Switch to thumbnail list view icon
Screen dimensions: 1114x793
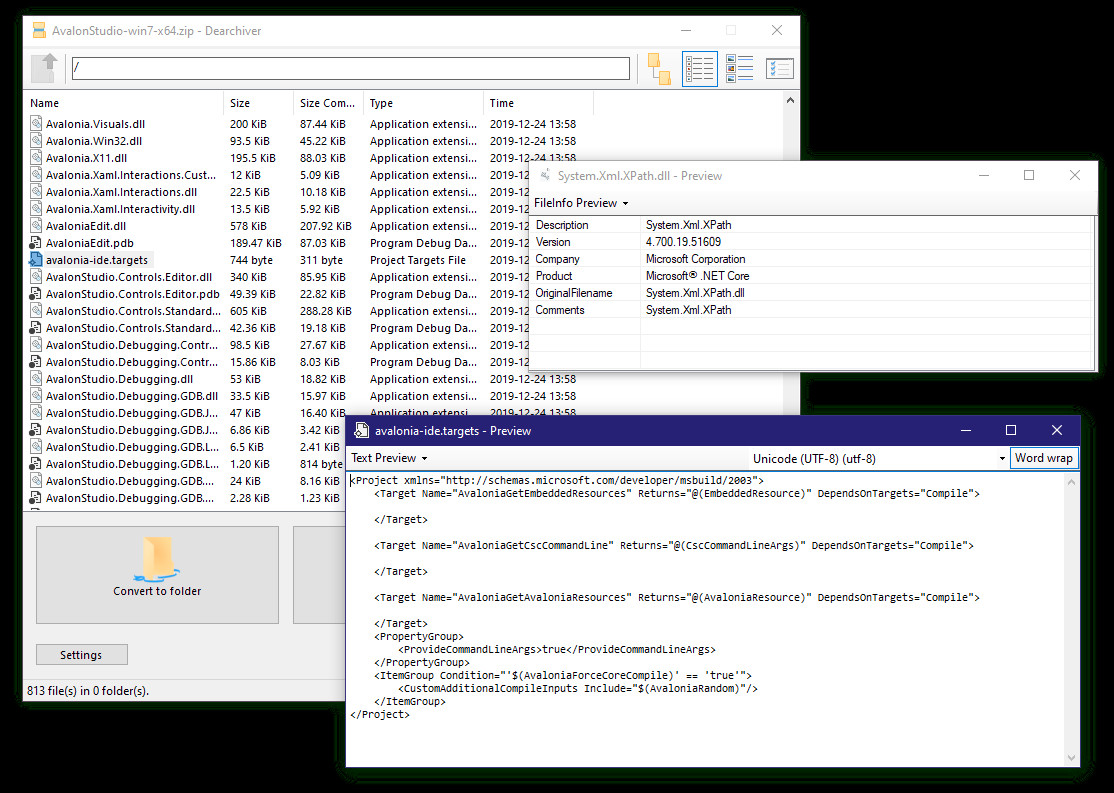[740, 69]
